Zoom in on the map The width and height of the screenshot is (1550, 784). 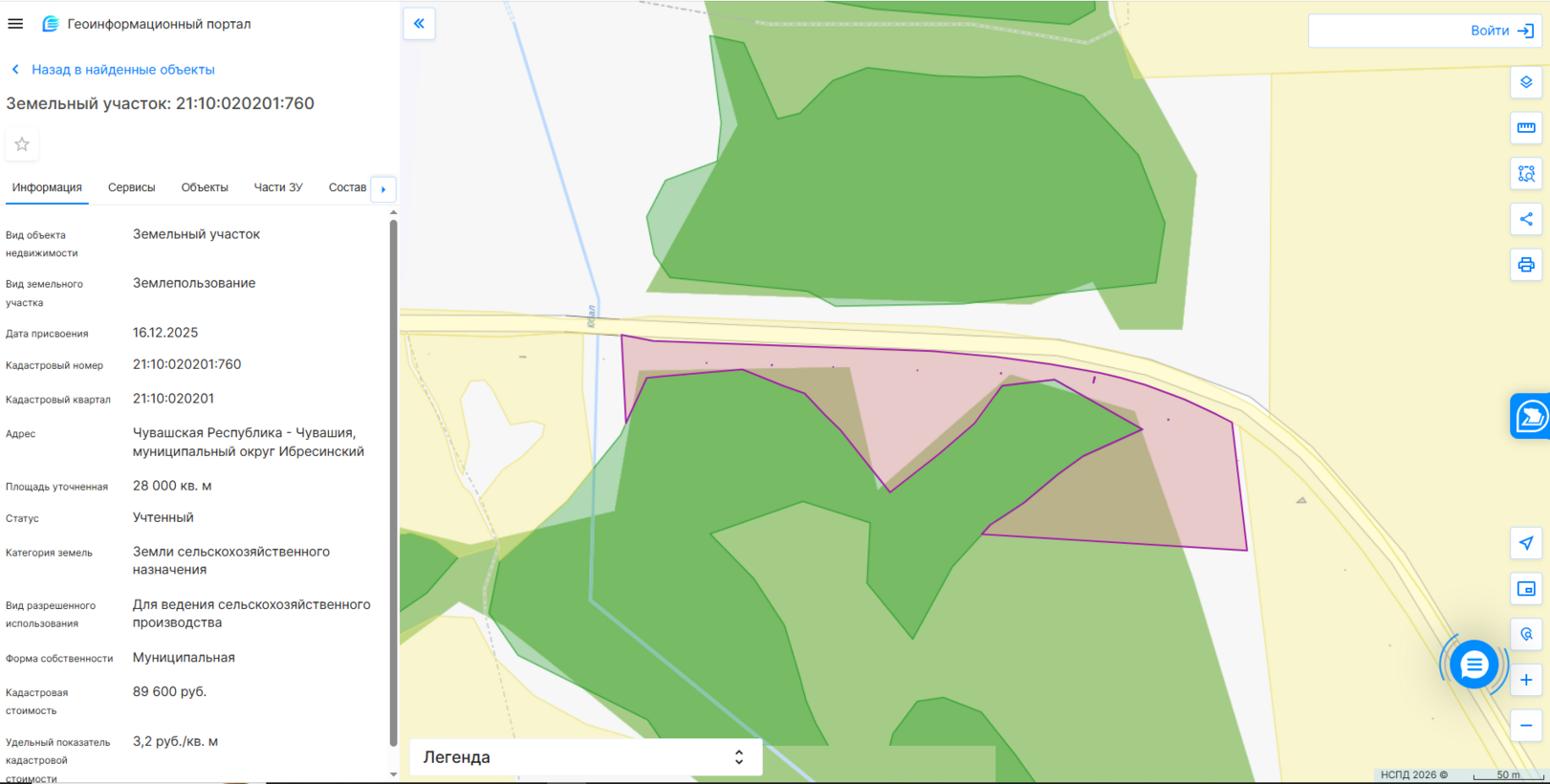point(1526,680)
